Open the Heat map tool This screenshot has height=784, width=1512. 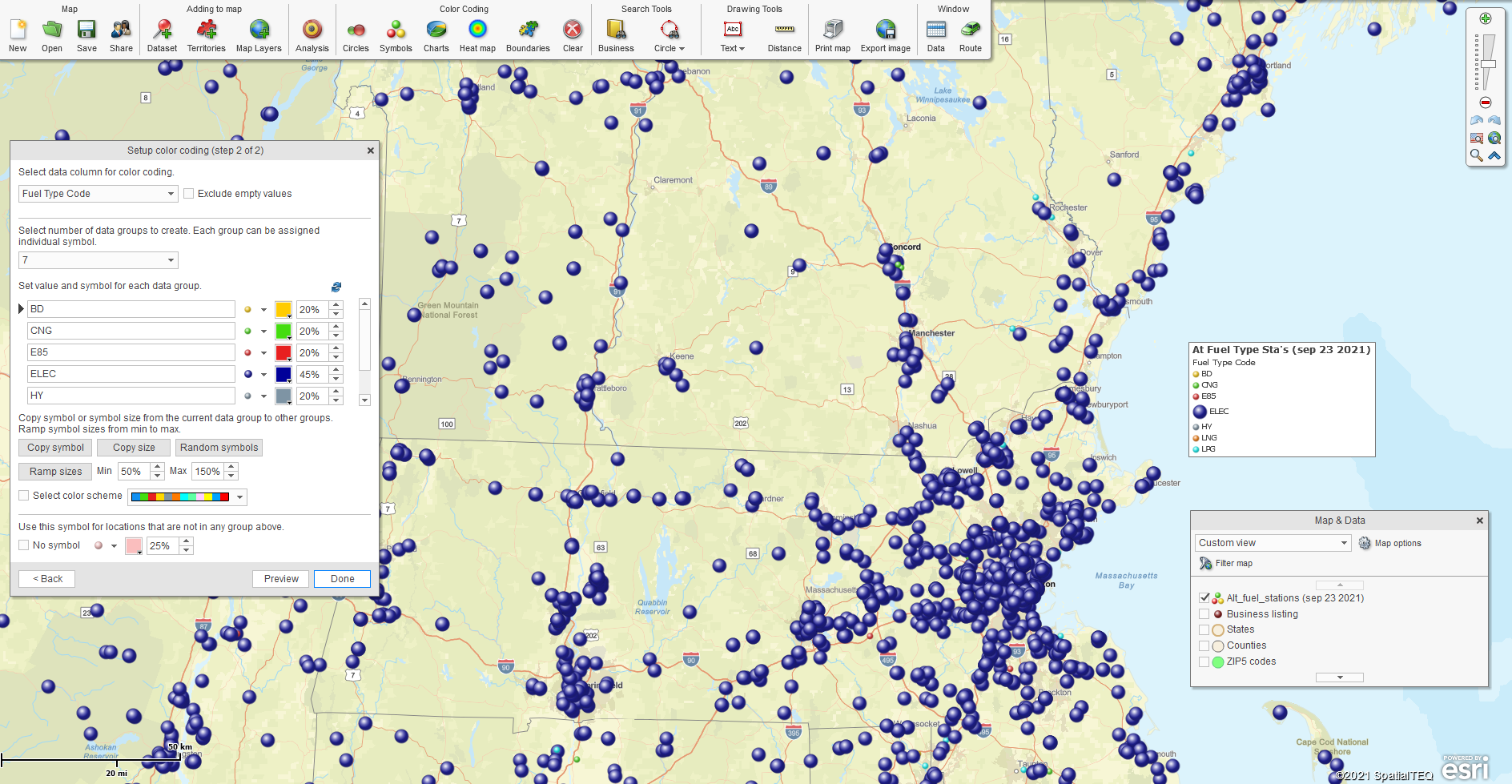[x=477, y=36]
